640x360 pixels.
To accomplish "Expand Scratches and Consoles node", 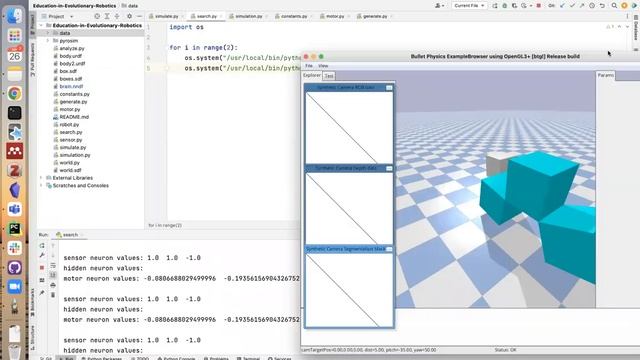I will tap(41, 185).
